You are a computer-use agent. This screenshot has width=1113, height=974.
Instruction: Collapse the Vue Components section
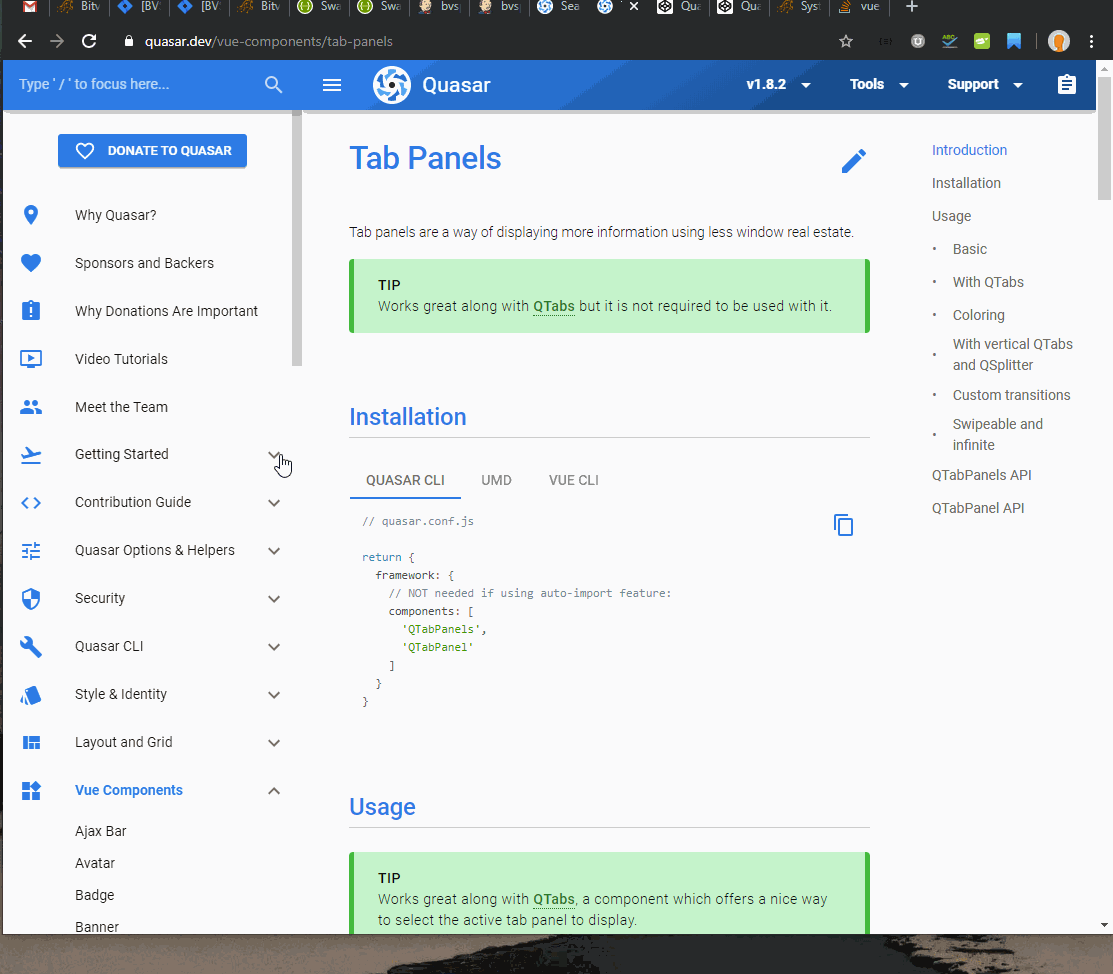click(274, 791)
